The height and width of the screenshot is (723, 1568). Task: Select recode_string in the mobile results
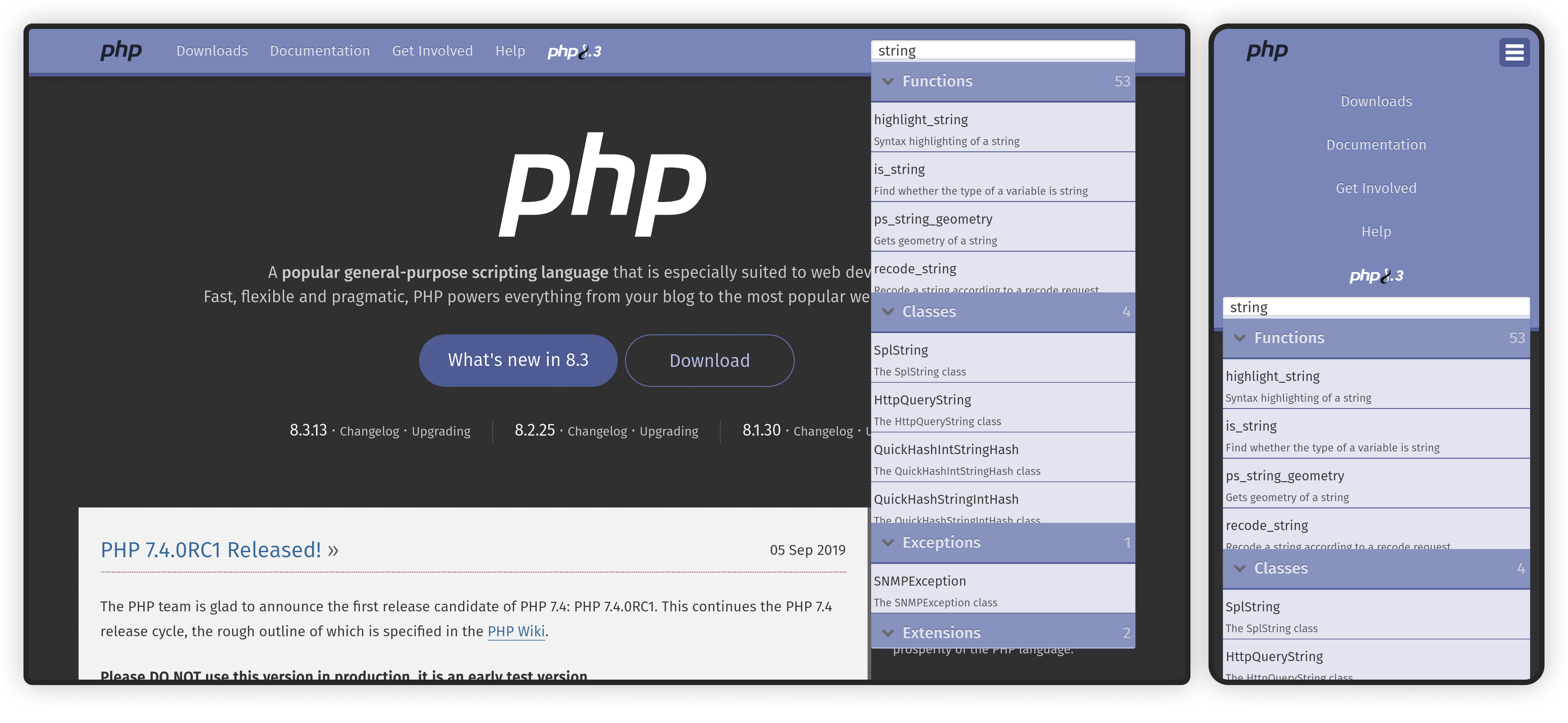pyautogui.click(x=1376, y=529)
